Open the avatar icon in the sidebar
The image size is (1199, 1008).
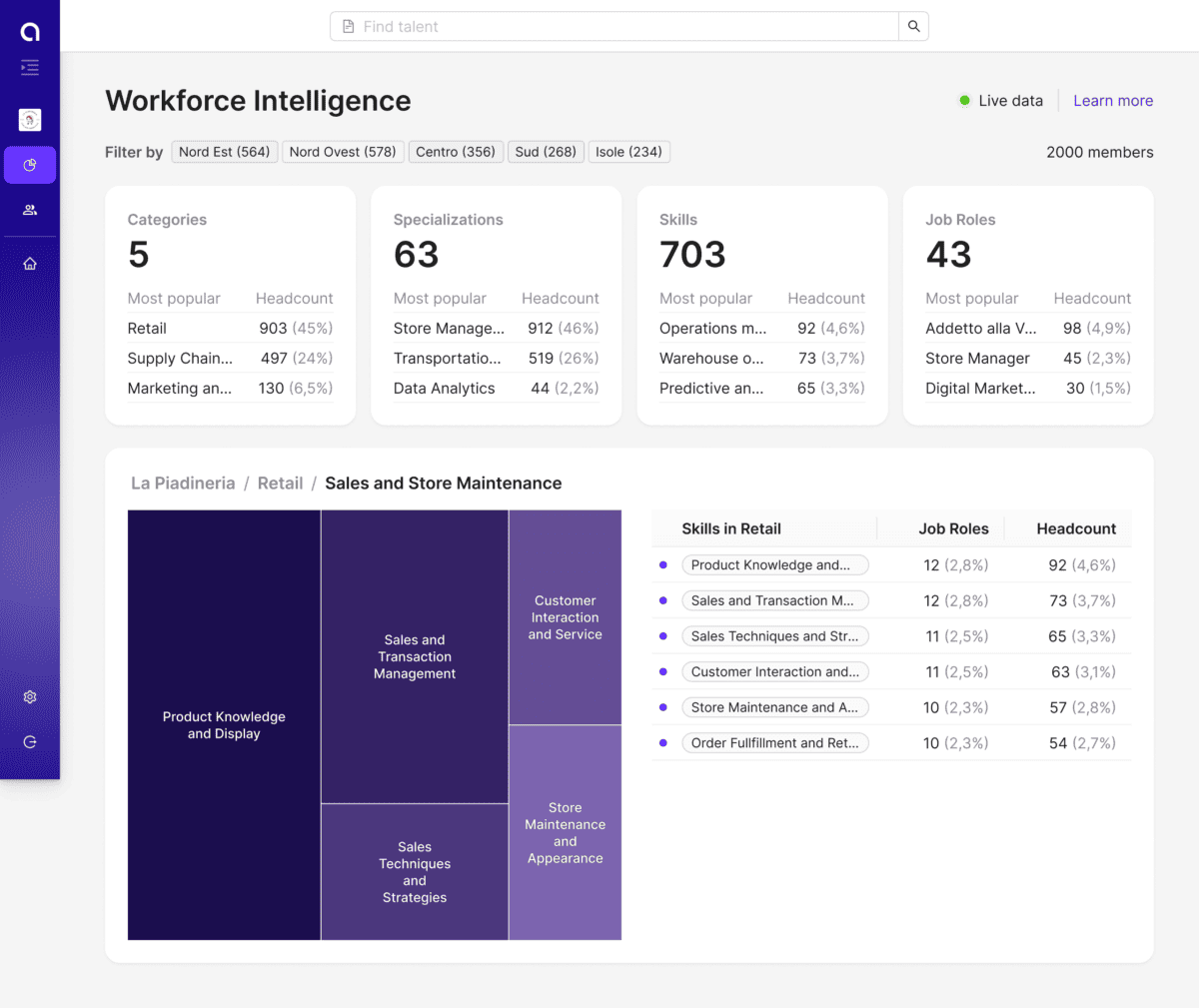[29, 119]
